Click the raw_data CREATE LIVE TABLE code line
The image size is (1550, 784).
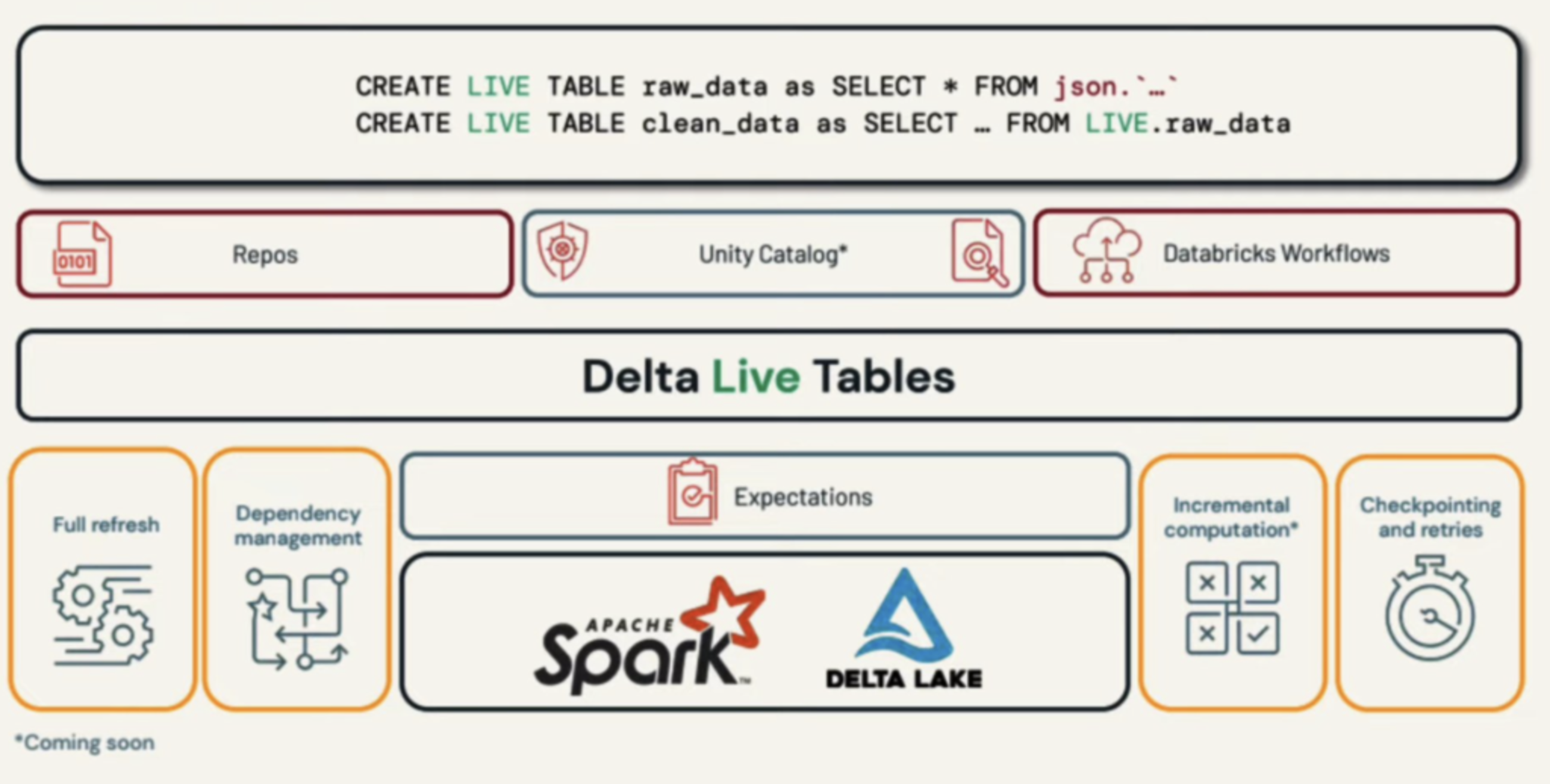coord(766,87)
